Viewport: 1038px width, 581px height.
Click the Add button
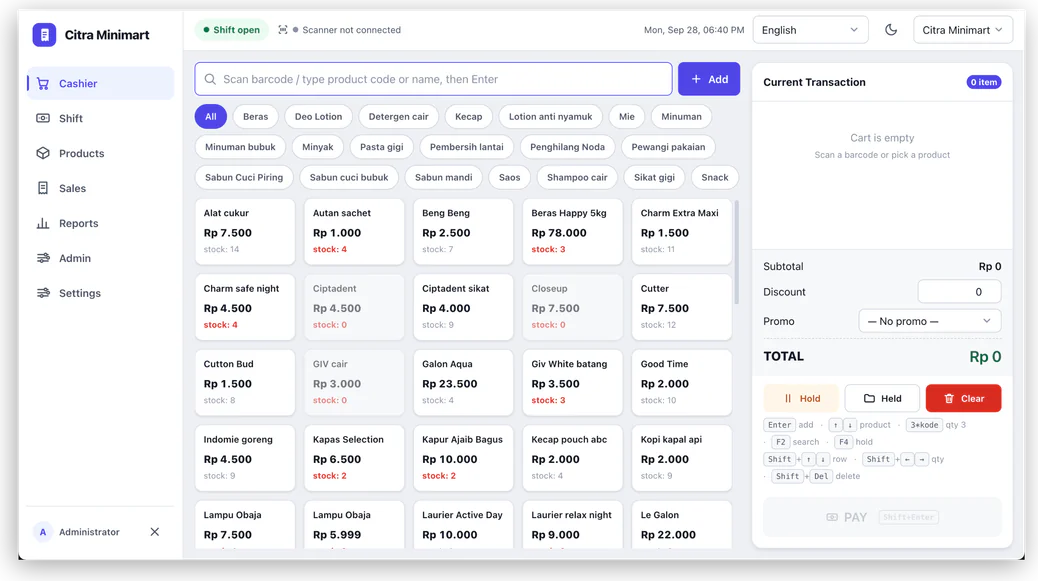[x=709, y=79]
